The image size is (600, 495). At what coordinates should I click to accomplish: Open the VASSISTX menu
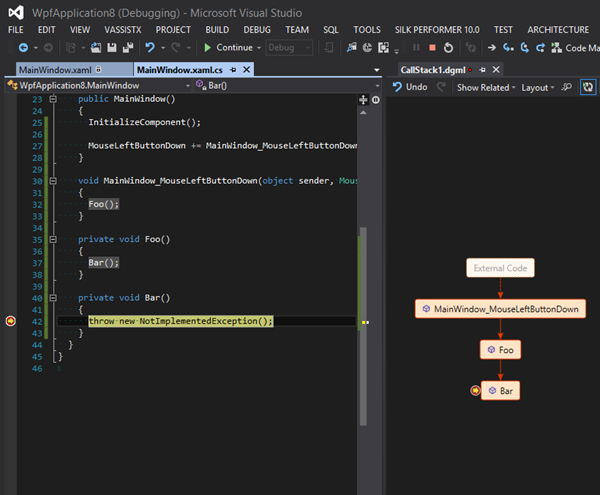coord(123,30)
